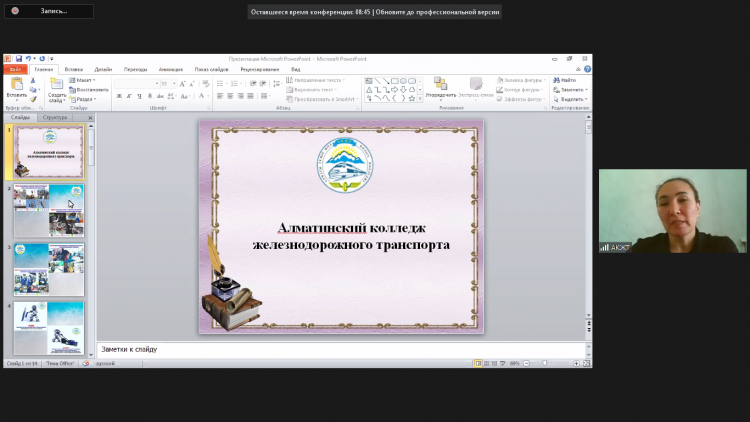
Task: Select slide 2 thumbnail in slides panel
Action: (49, 210)
